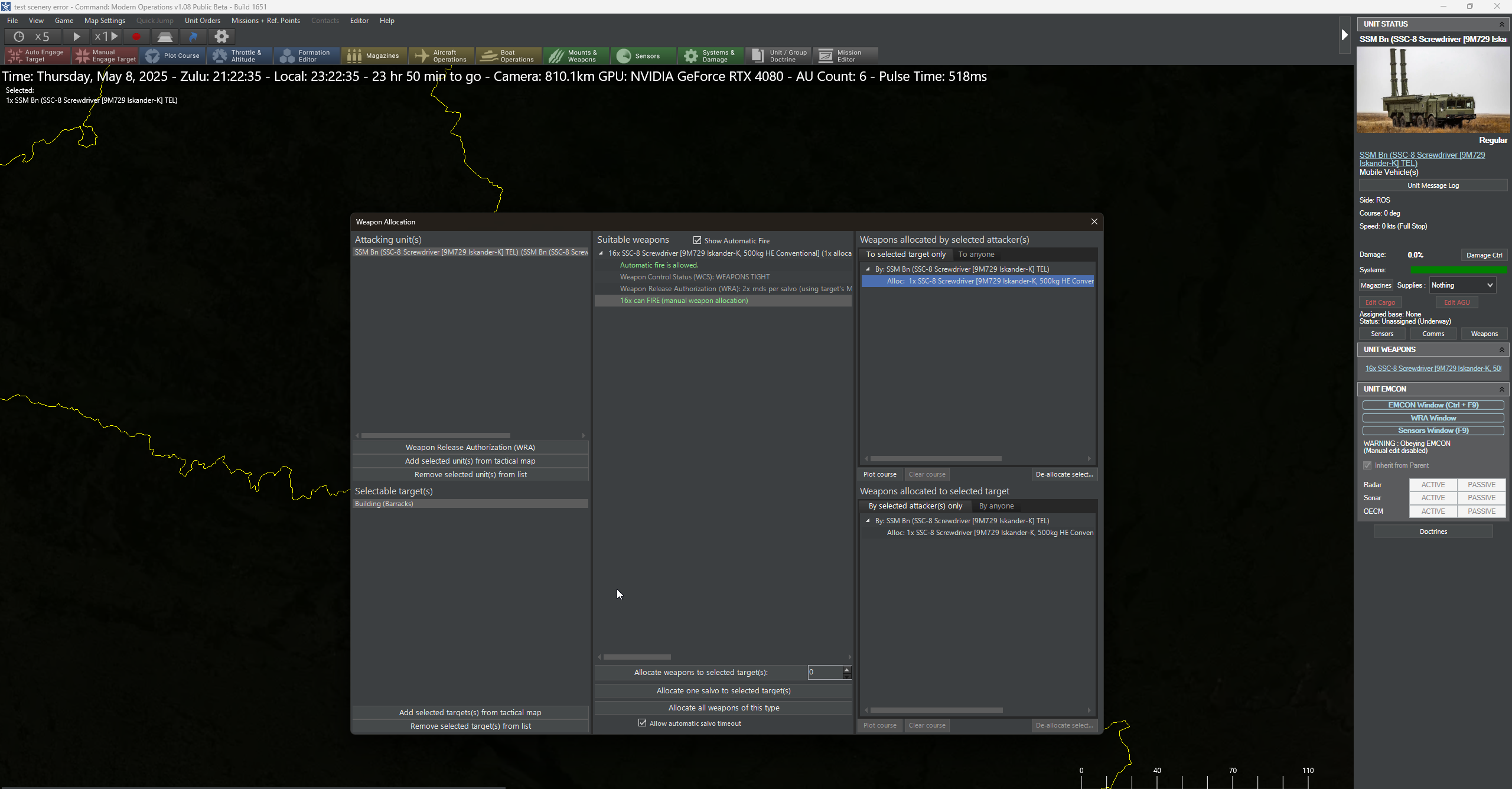Click the gear settings icon in toolbar
The height and width of the screenshot is (789, 1512).
click(x=221, y=37)
